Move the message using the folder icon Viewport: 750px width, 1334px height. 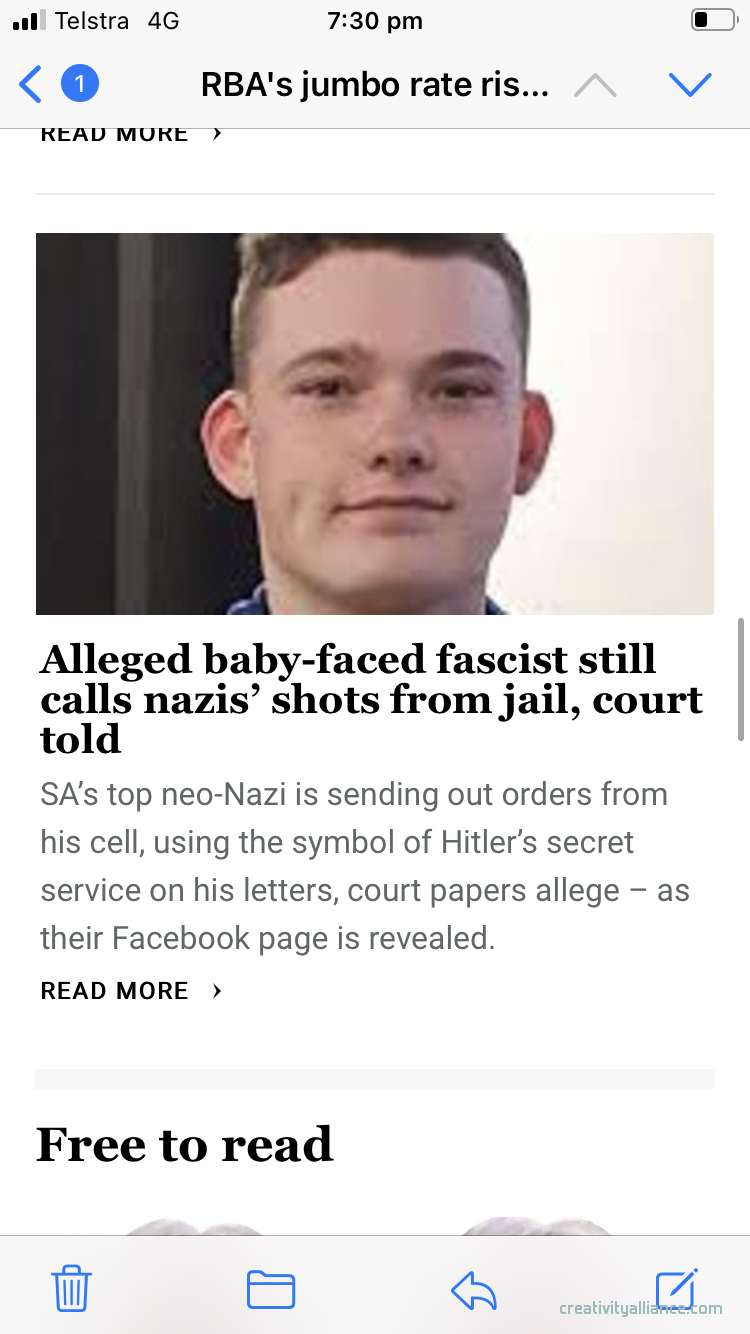pyautogui.click(x=271, y=1288)
